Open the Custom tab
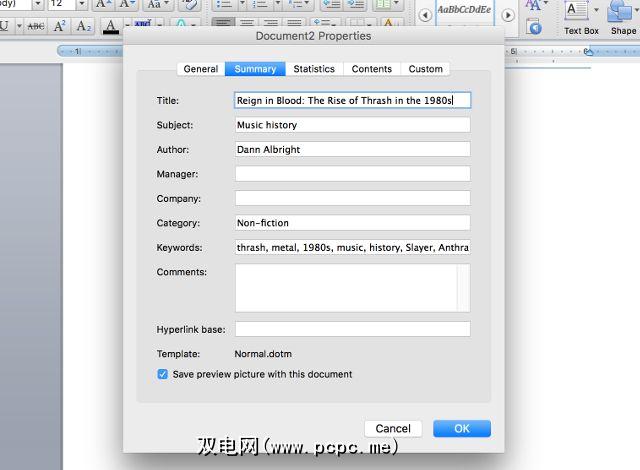Image resolution: width=640 pixels, height=470 pixels. [425, 69]
